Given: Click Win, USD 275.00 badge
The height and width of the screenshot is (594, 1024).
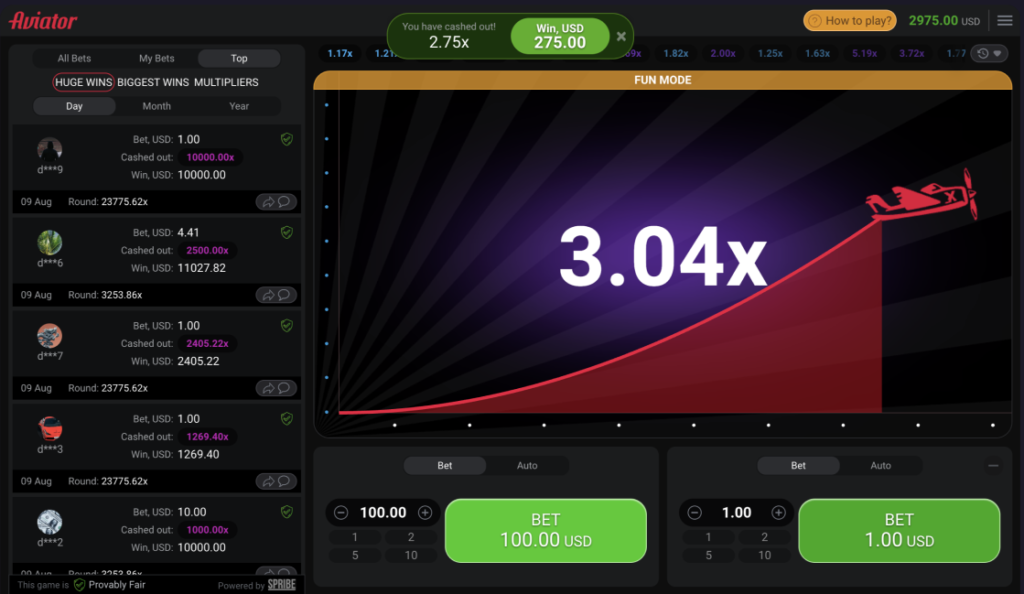Looking at the screenshot, I should click(x=560, y=37).
